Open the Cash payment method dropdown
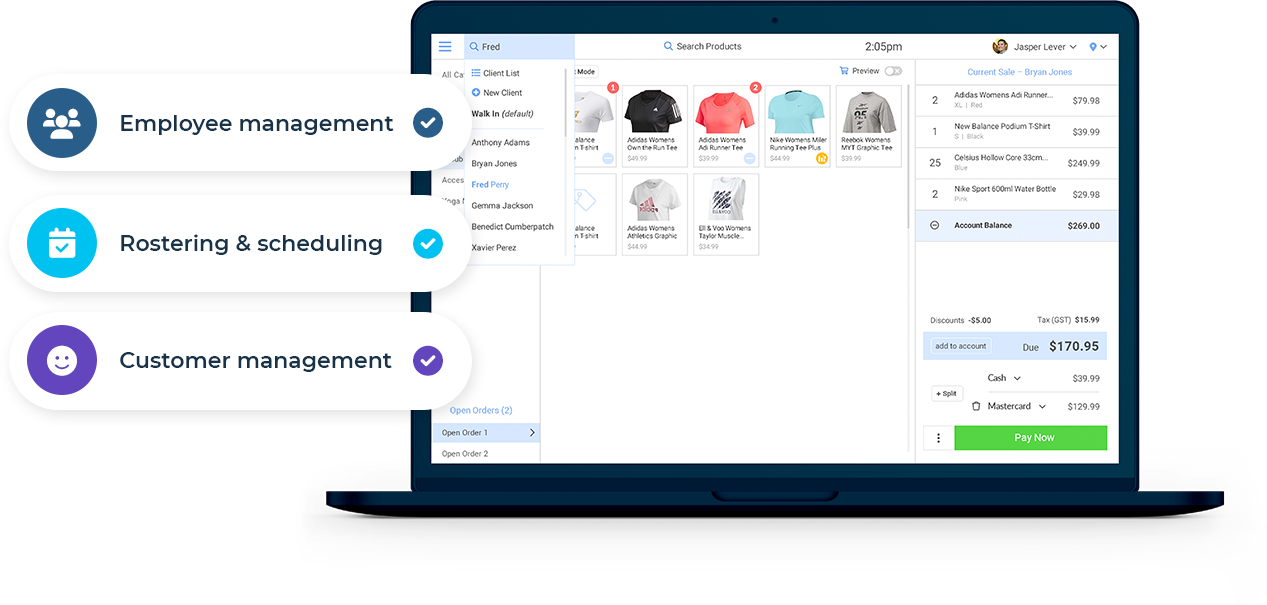This screenshot has height=605, width=1267. 1017,379
